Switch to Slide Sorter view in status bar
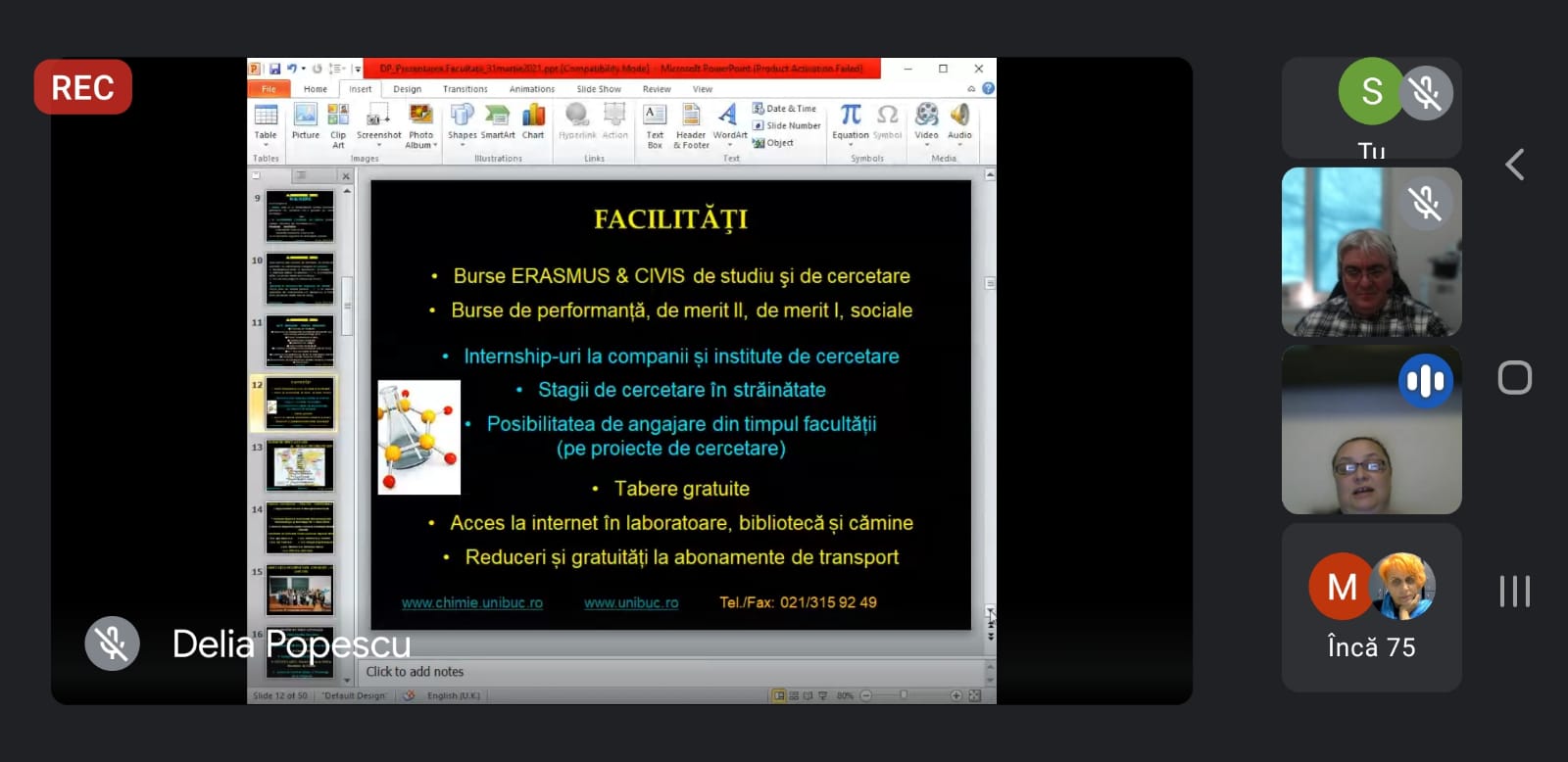This screenshot has height=762, width=1568. point(794,695)
